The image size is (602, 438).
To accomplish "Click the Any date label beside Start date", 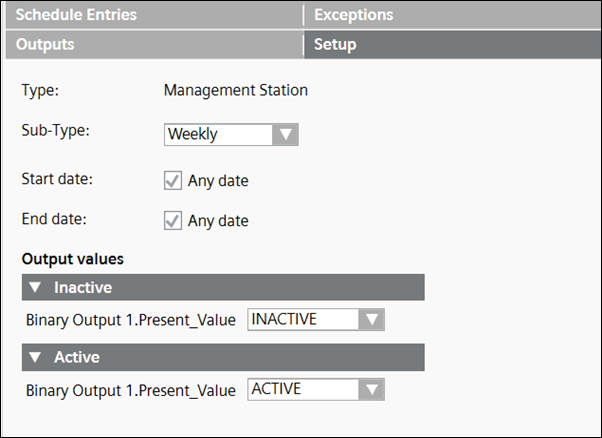I will [218, 181].
